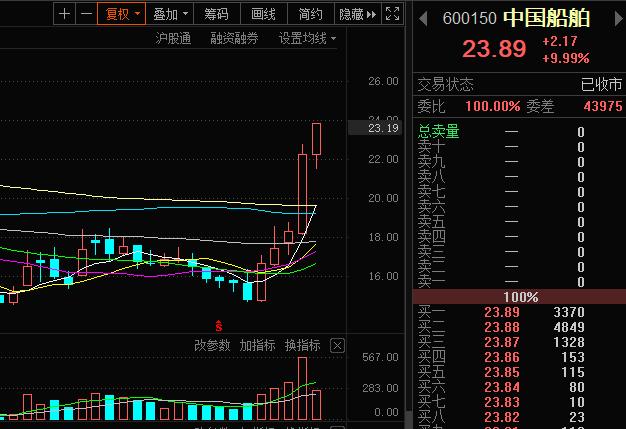Image resolution: width=626 pixels, height=429 pixels.
Task: Click 买三 volume 1328
Action: (569, 342)
